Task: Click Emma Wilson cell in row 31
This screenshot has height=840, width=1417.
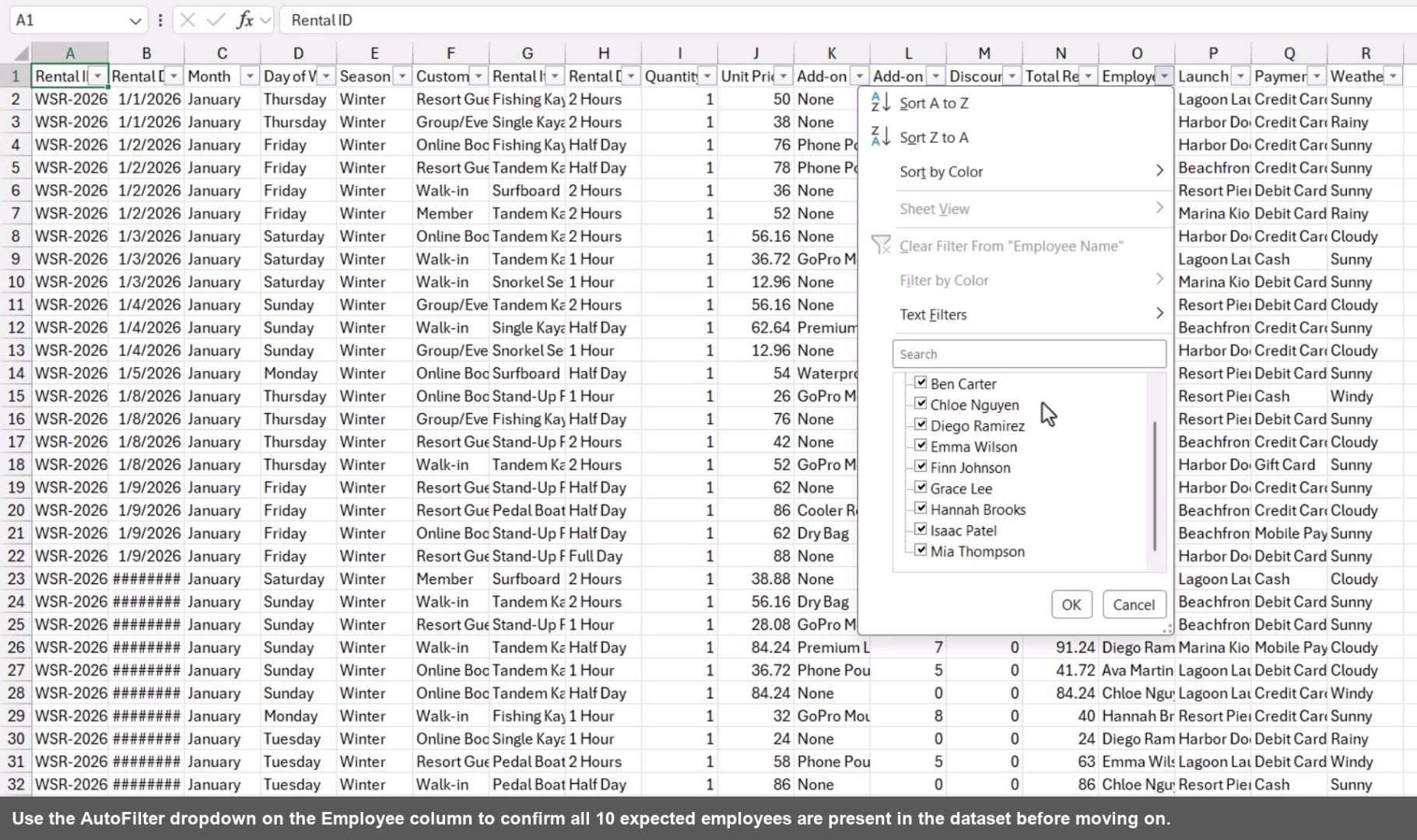Action: point(1136,761)
